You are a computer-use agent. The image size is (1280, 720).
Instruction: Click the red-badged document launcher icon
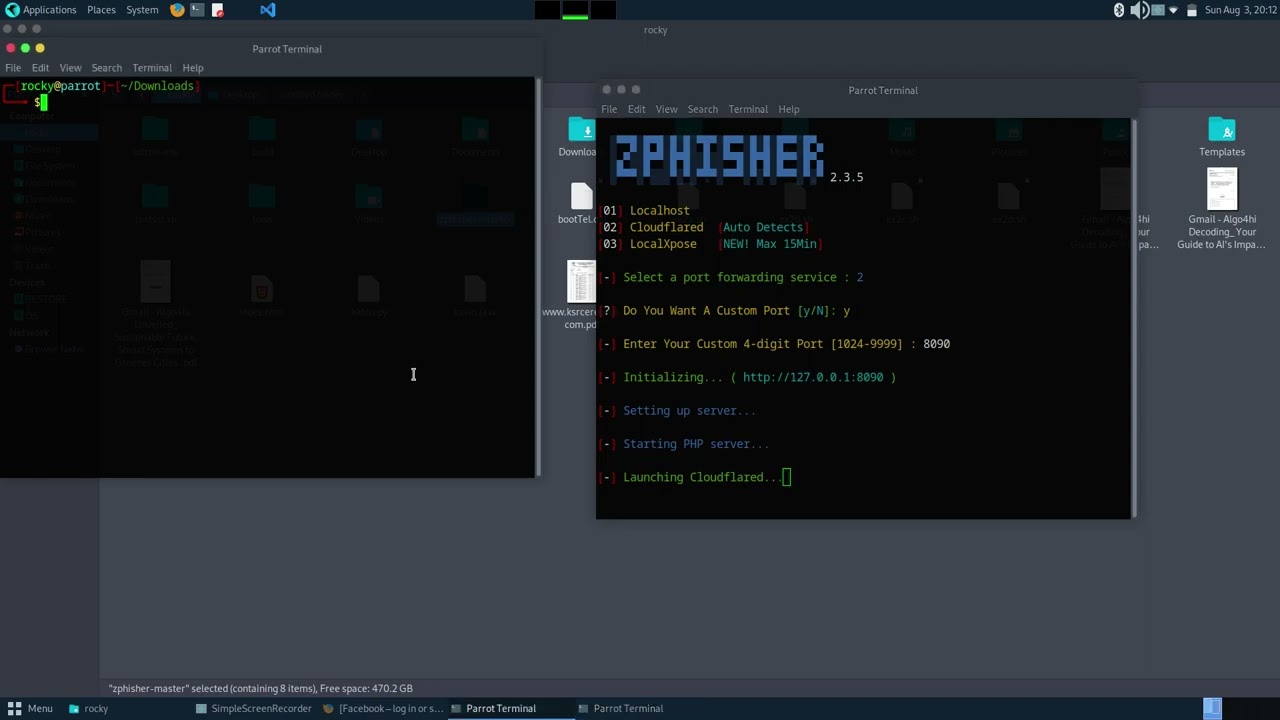217,10
